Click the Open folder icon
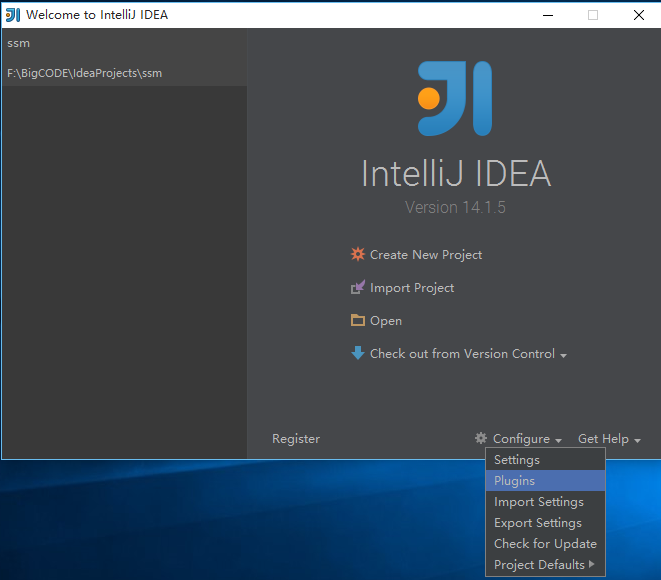 click(357, 320)
